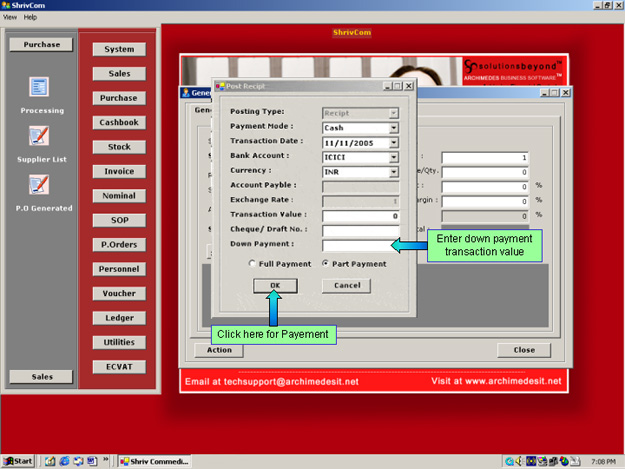Select the Invoice module button

point(119,171)
